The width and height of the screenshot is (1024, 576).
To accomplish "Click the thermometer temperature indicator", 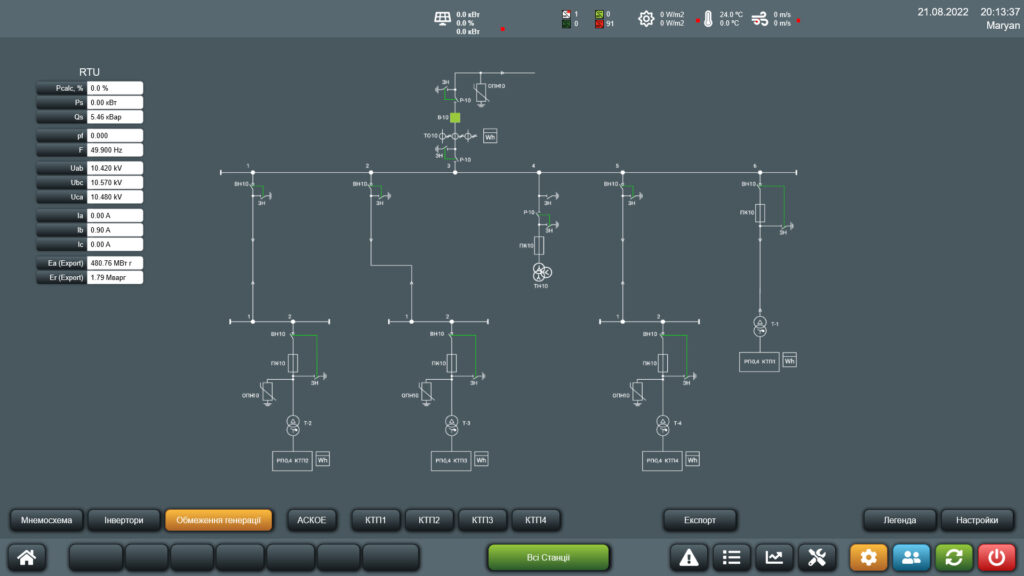I will click(x=707, y=18).
